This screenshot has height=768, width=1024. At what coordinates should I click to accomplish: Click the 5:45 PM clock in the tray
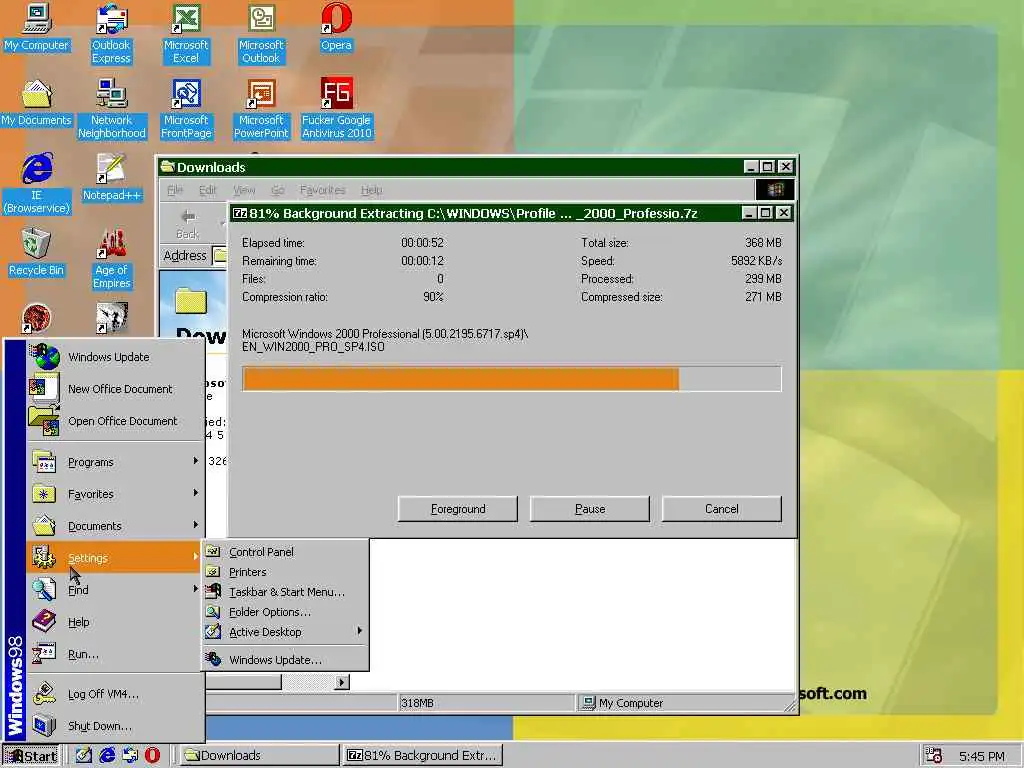(981, 756)
